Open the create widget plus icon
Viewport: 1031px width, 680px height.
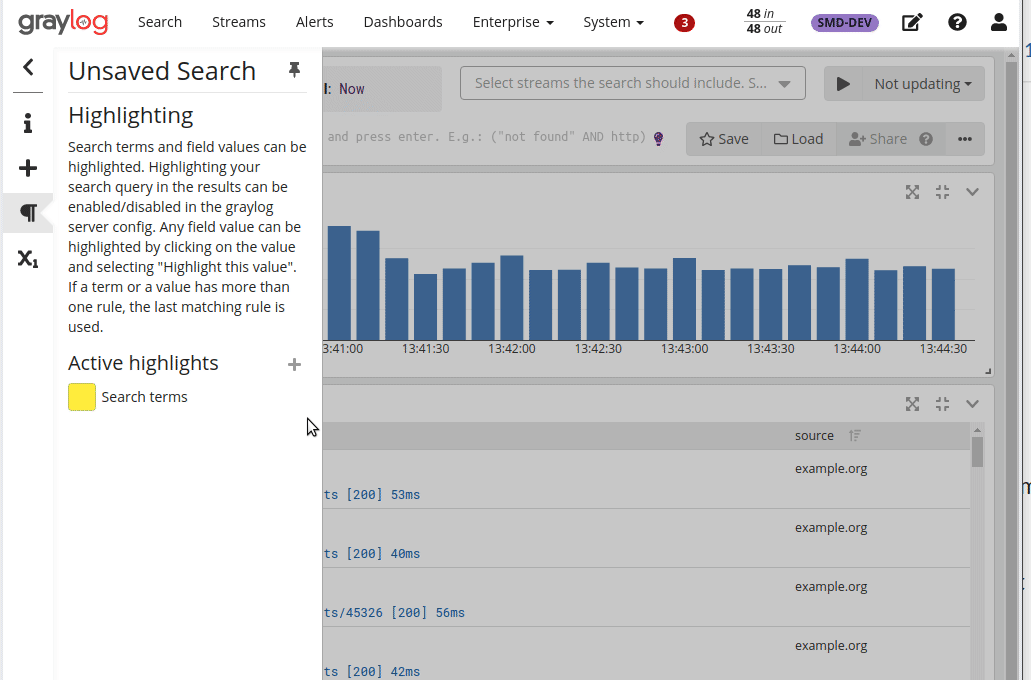coord(28,168)
